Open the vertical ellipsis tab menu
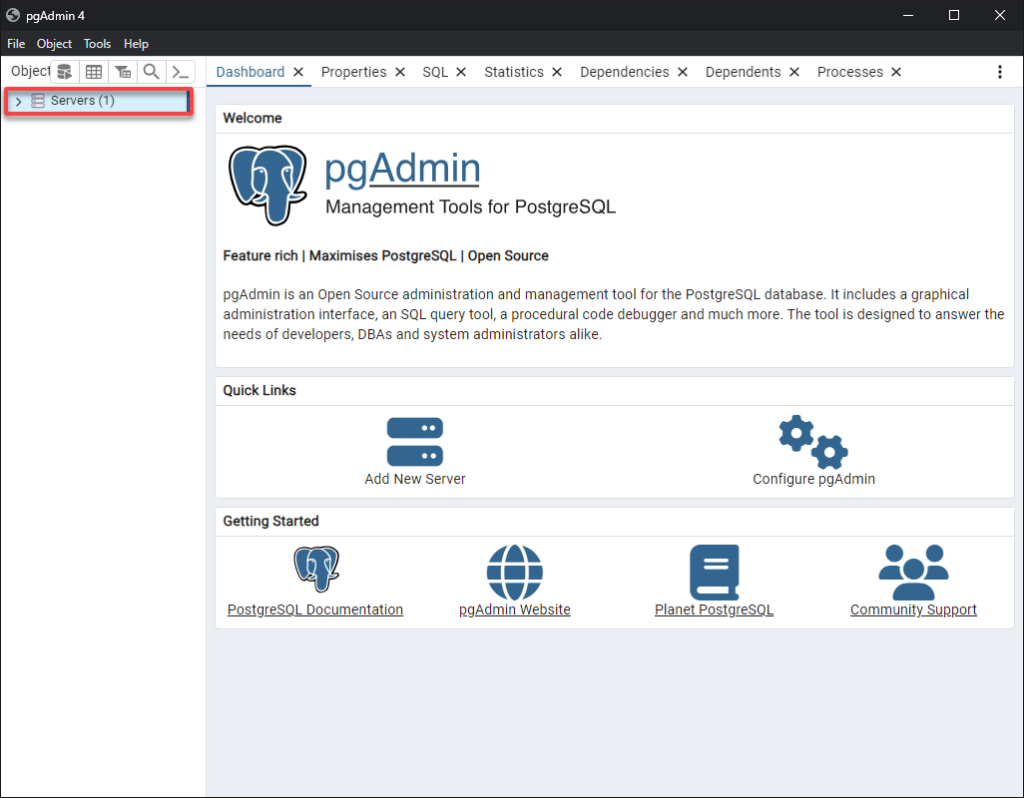Image resolution: width=1024 pixels, height=798 pixels. pyautogui.click(x=999, y=71)
